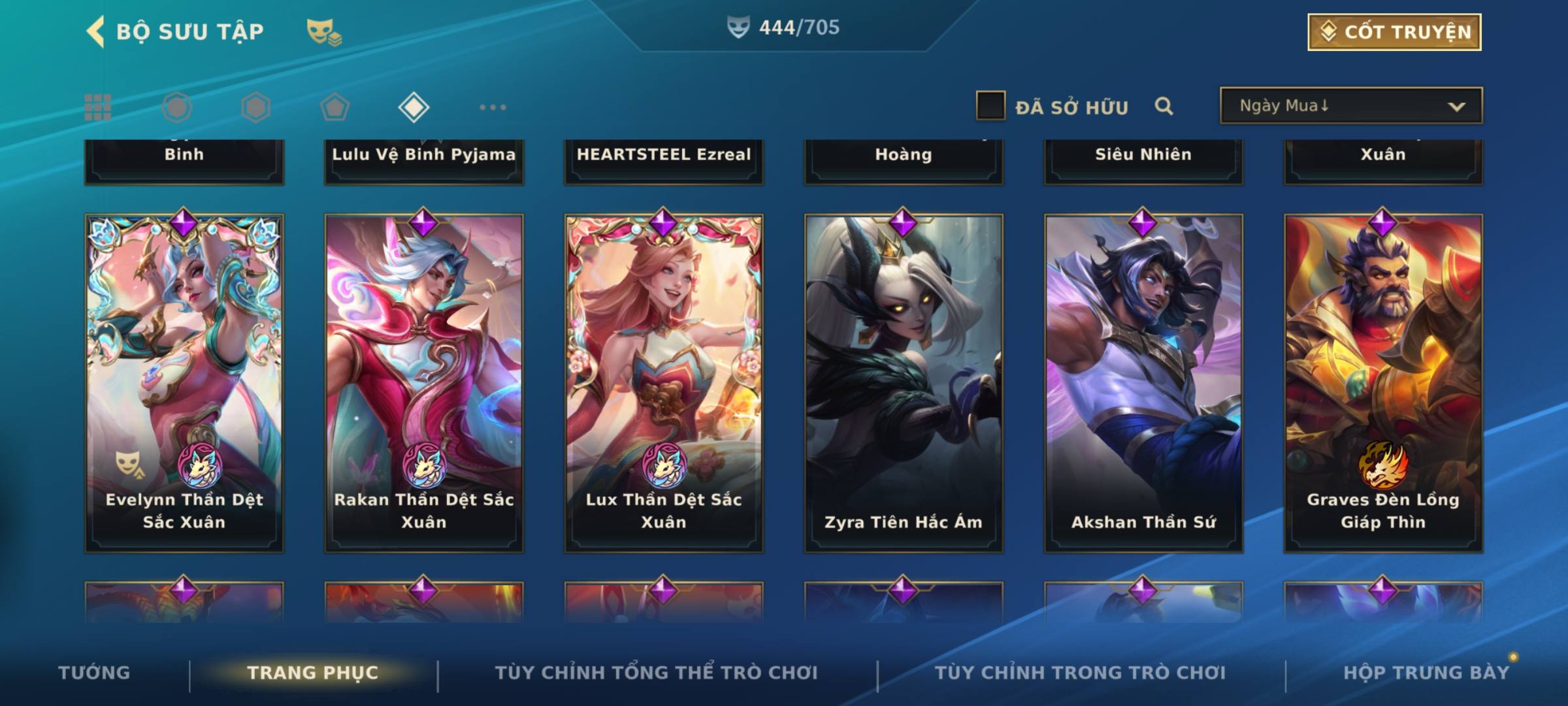The image size is (1568, 706).
Task: Click the mask upgrade icon on Evelynn card
Action: 130,465
